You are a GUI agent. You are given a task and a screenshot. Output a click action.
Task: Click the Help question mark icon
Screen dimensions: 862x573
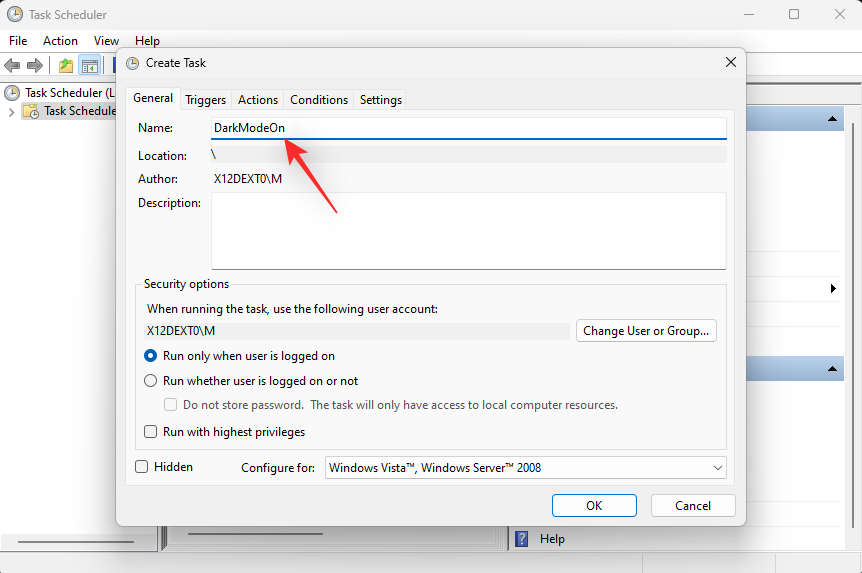click(521, 539)
